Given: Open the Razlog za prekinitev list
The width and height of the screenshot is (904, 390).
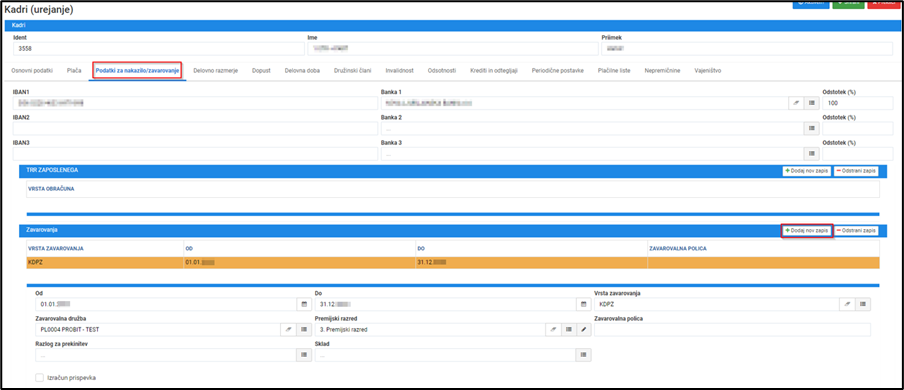Looking at the screenshot, I should point(304,355).
